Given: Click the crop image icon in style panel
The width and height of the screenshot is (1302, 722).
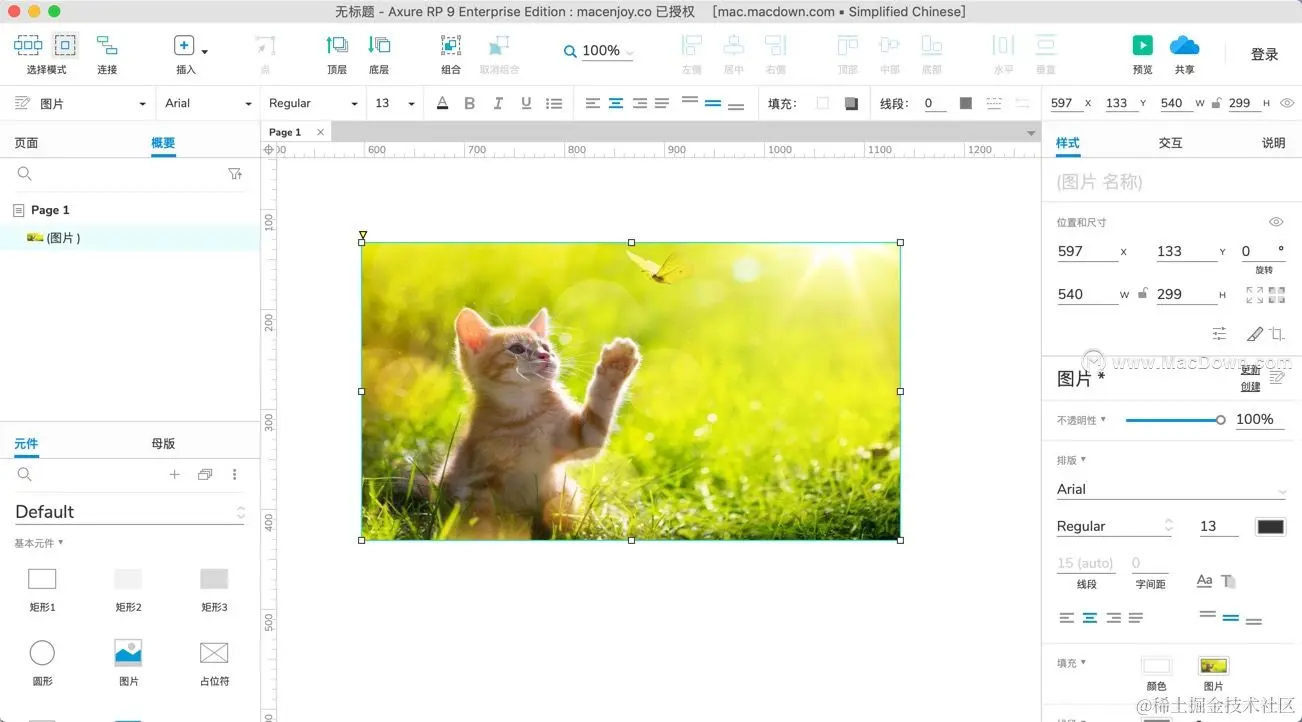Looking at the screenshot, I should [x=1277, y=334].
